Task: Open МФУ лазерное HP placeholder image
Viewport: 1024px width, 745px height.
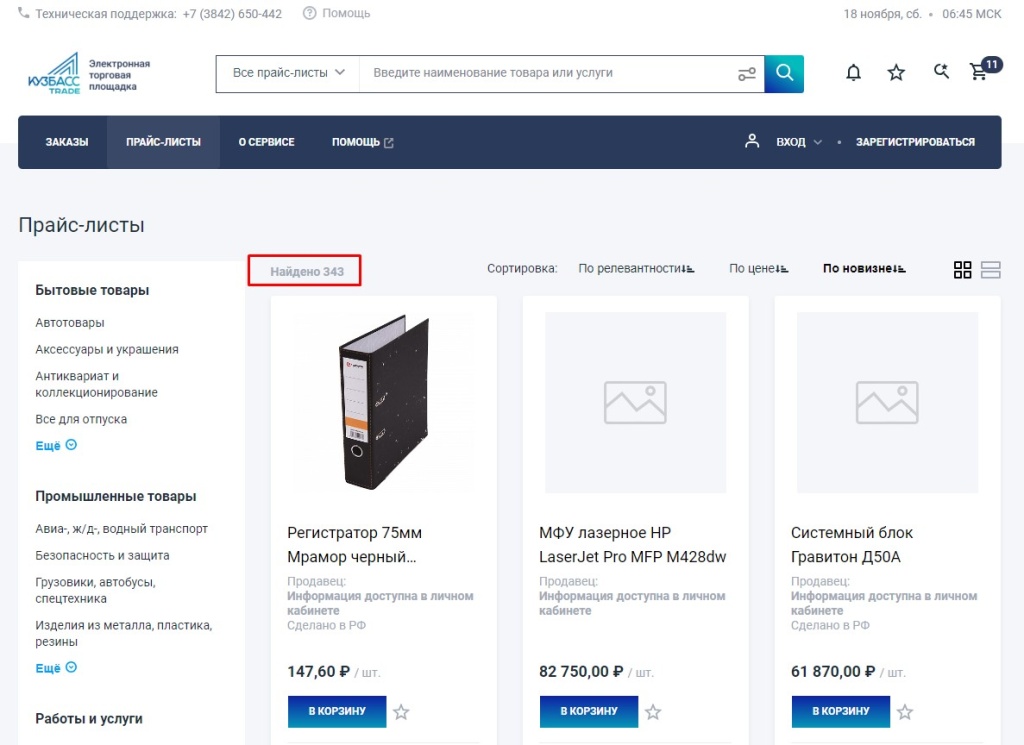Action: 635,402
